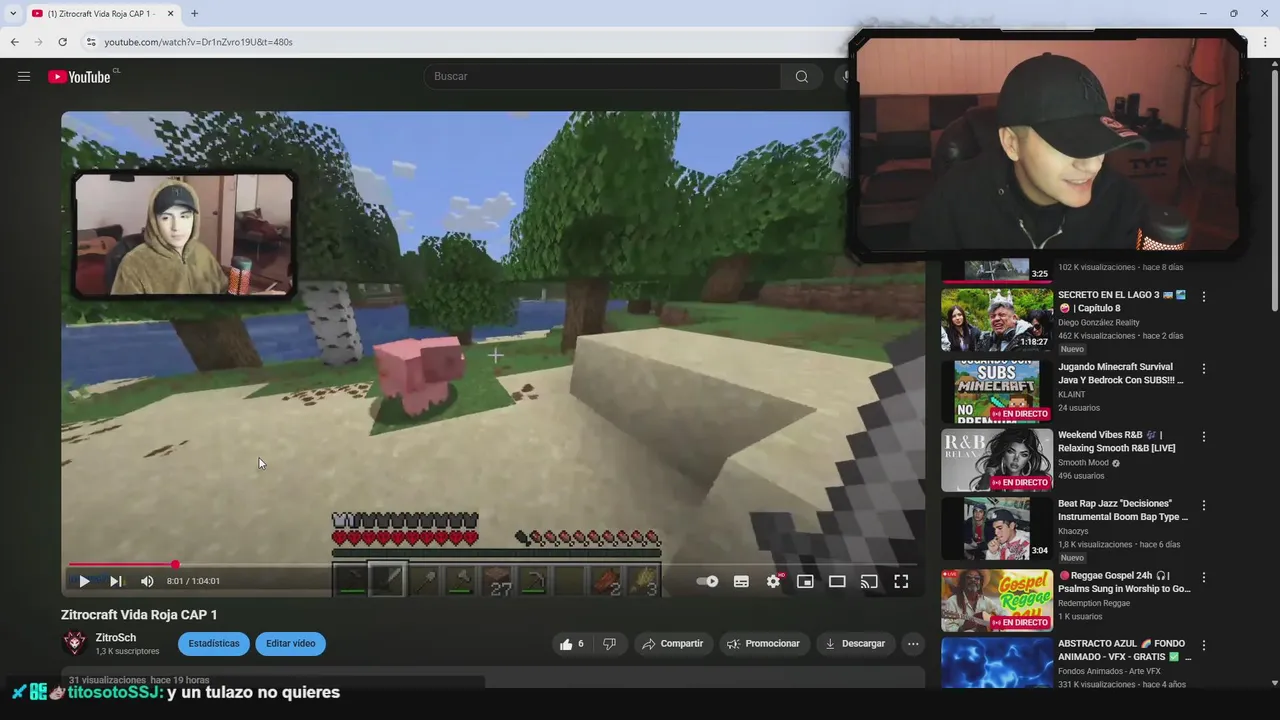Close the Zitrocraft Vida Roja tab
Screen dimensions: 1280x720
170,13
